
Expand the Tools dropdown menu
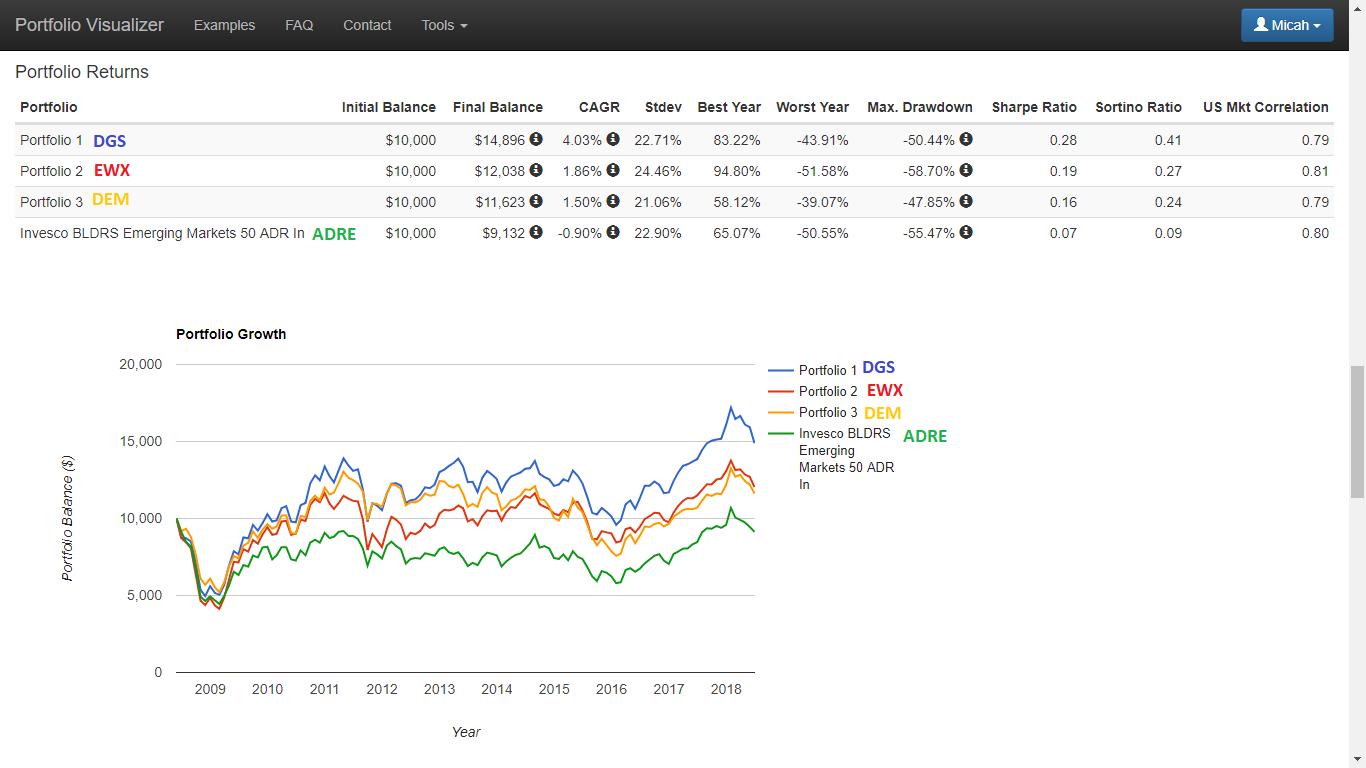click(444, 25)
